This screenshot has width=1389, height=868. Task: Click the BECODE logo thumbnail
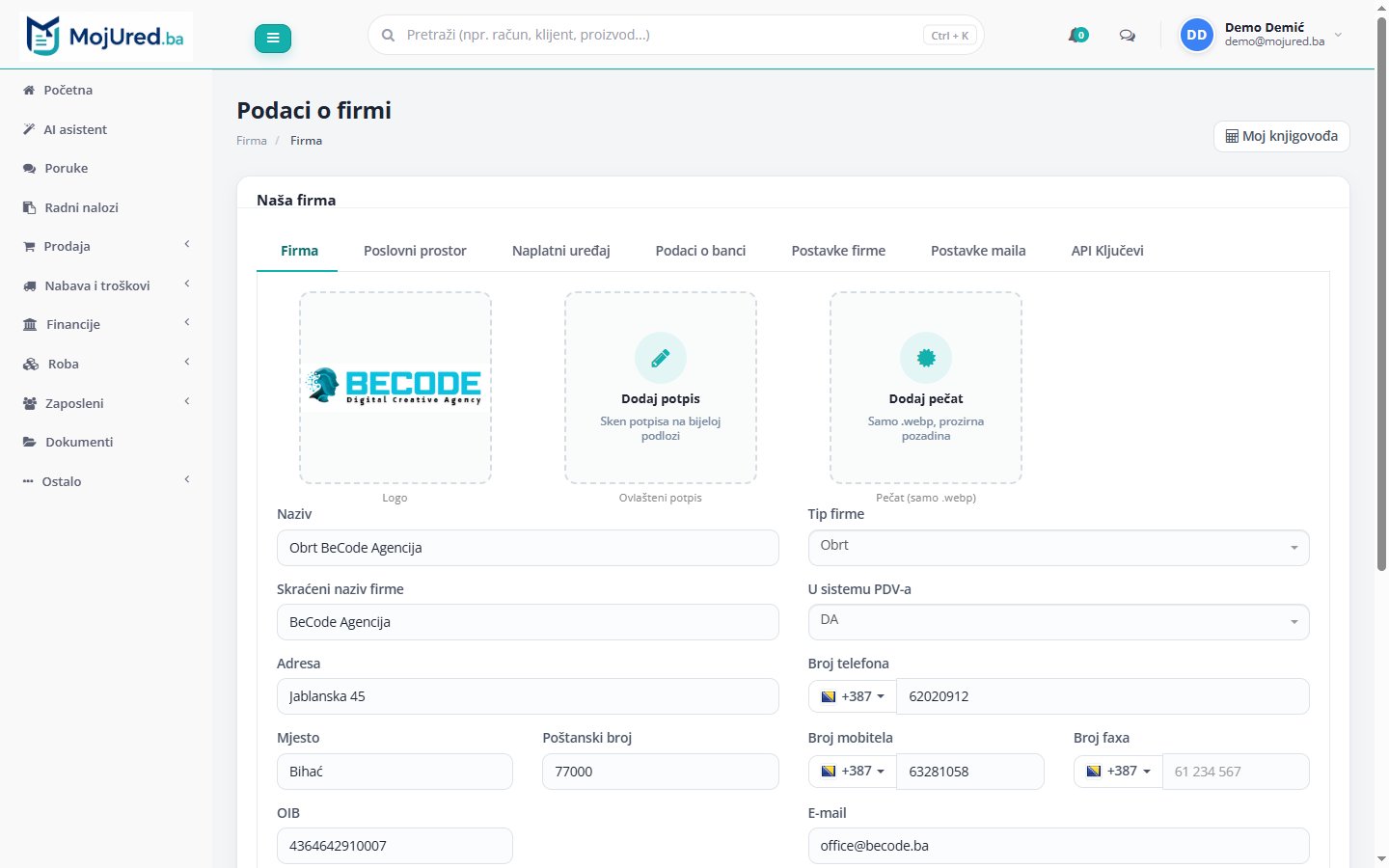point(395,388)
